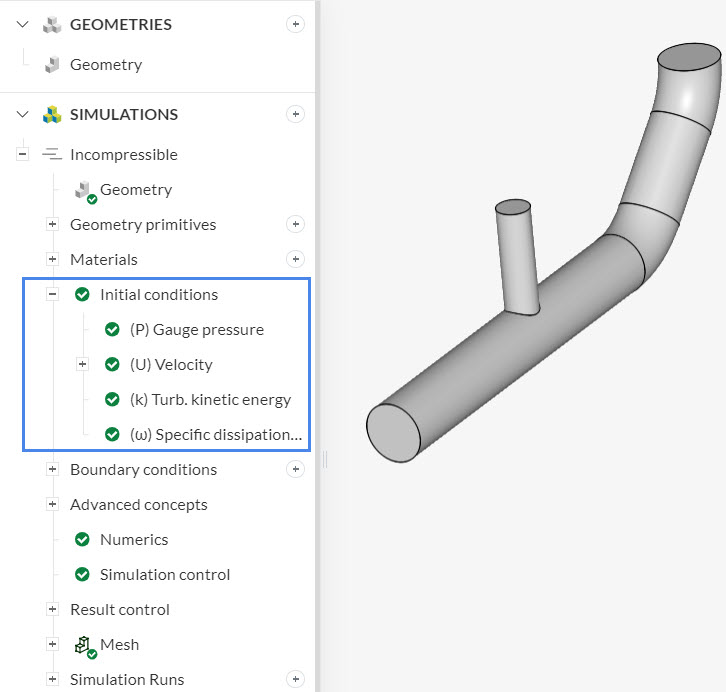Open the (P) Gauge pressure setting
The image size is (726, 692).
tap(196, 329)
